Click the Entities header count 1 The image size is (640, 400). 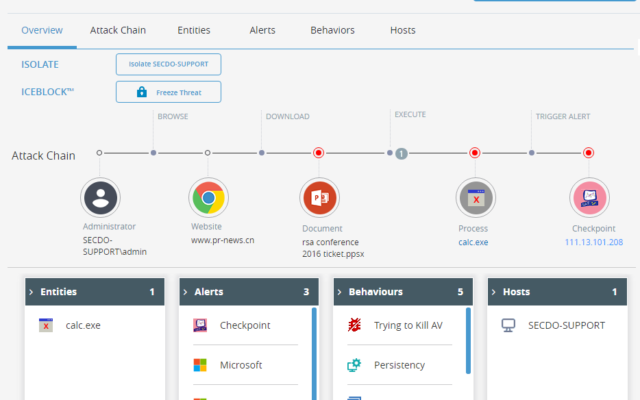(x=152, y=292)
